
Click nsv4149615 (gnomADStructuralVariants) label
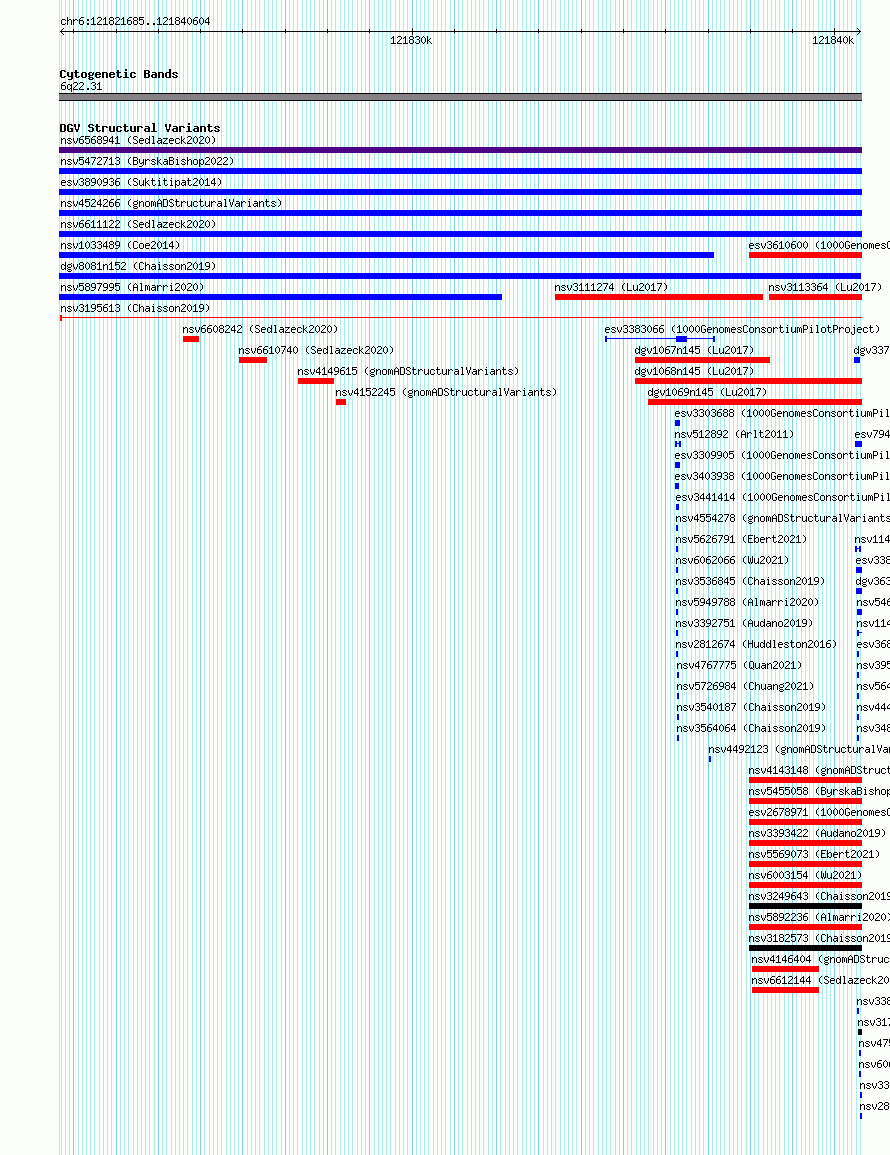(x=408, y=371)
